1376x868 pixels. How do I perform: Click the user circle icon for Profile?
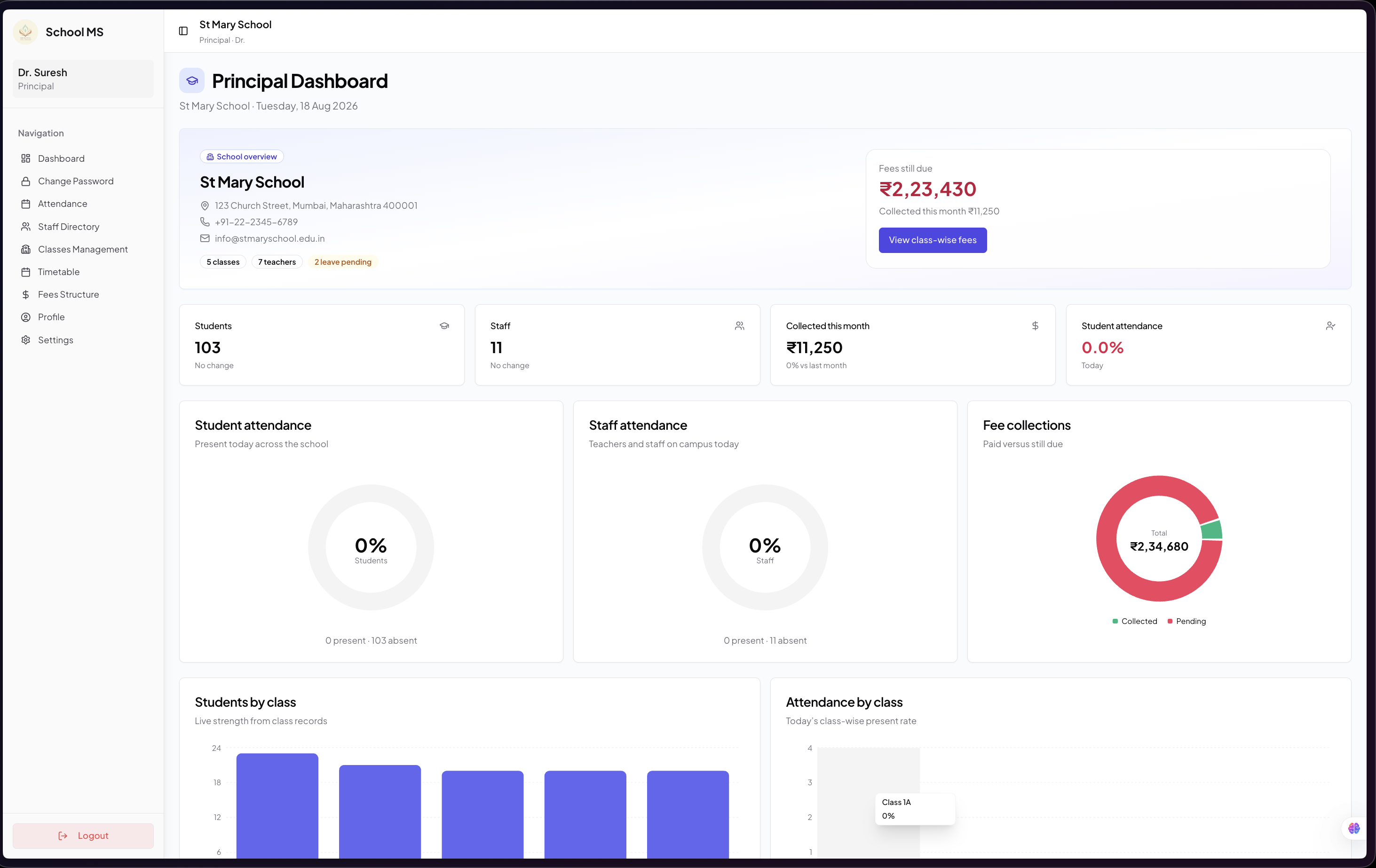click(x=26, y=317)
